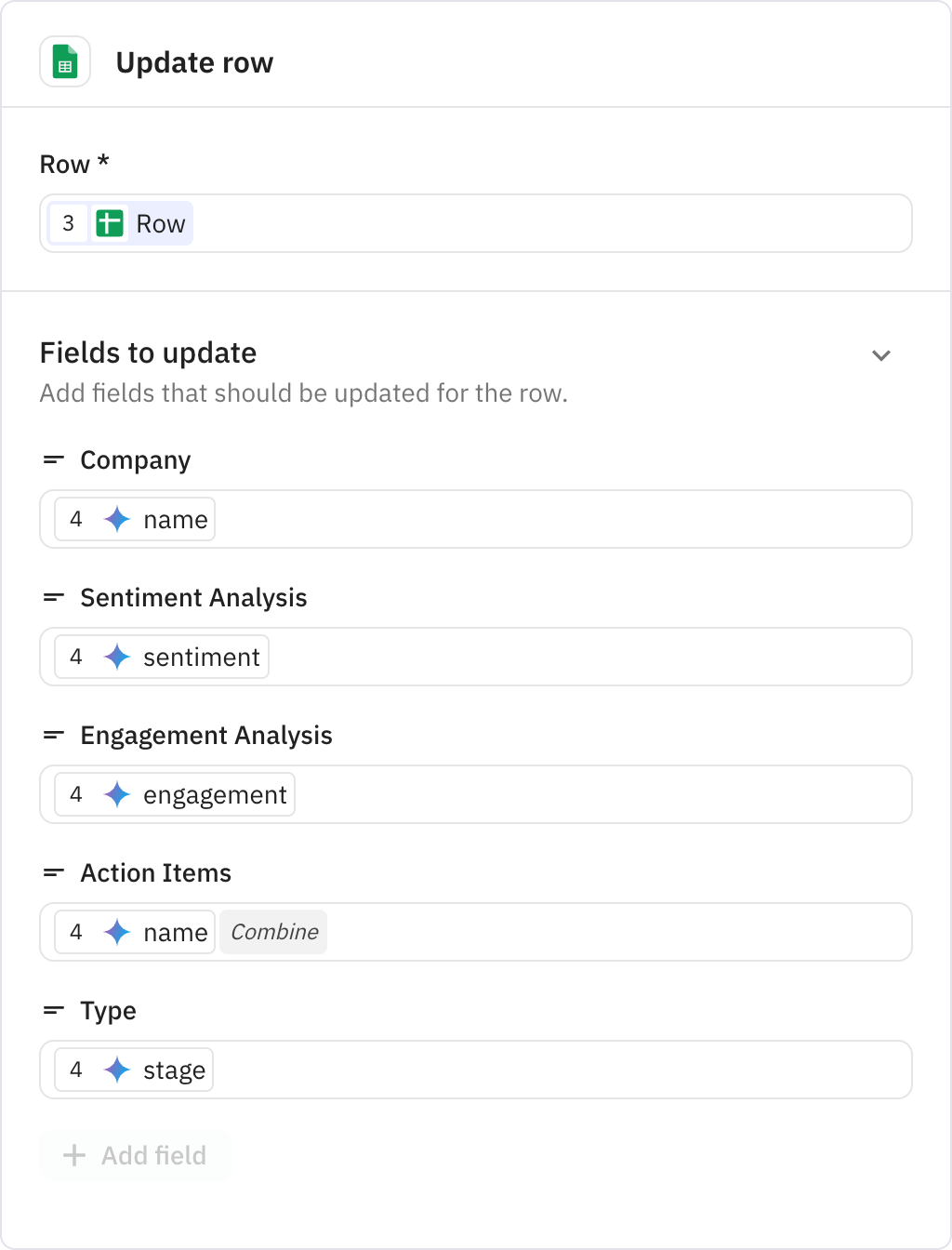952x1250 pixels.
Task: Select the Row token in the Row field
Action: tap(160, 223)
